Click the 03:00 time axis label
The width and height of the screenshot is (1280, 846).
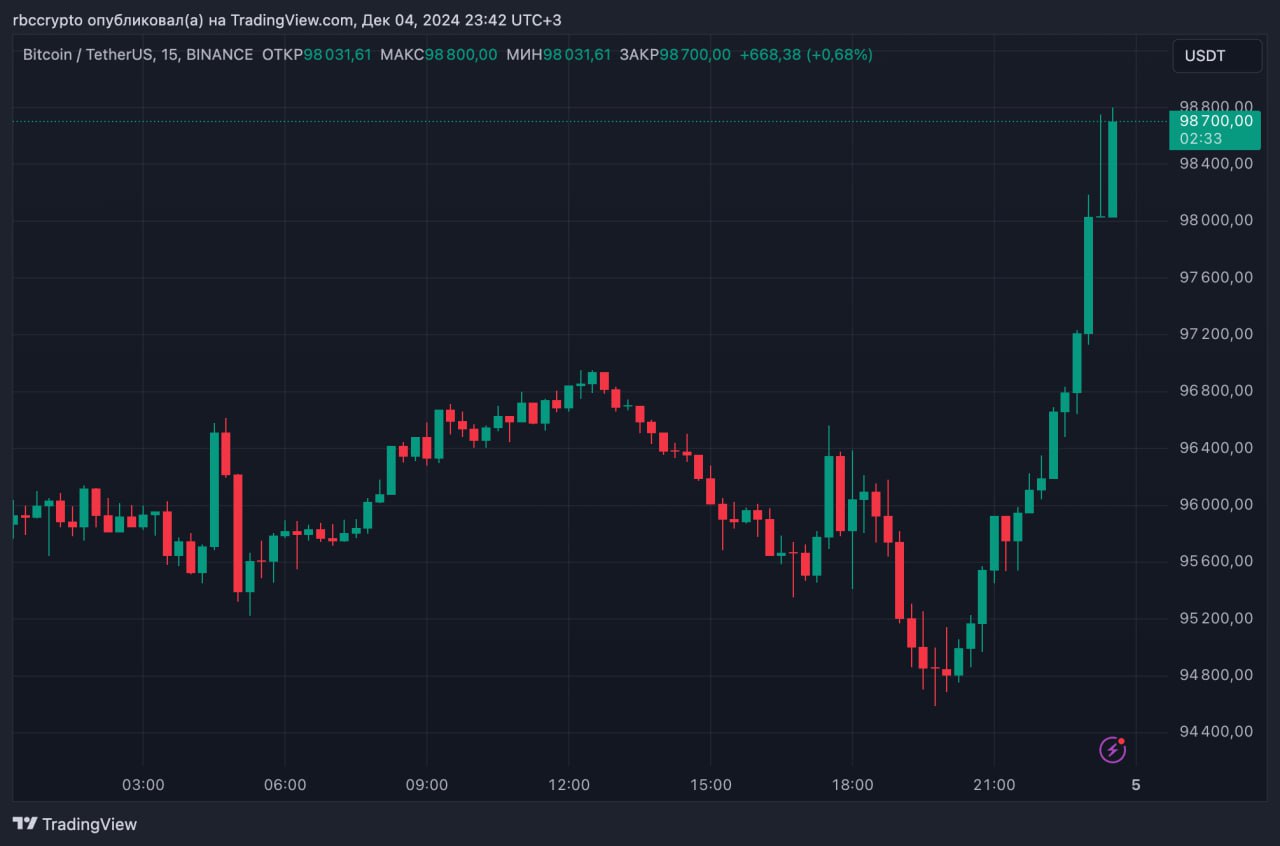tap(143, 785)
